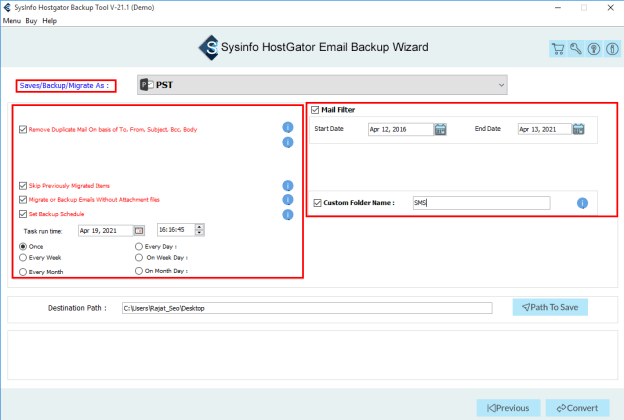Decrease task run time with down arrow

pyautogui.click(x=199, y=232)
